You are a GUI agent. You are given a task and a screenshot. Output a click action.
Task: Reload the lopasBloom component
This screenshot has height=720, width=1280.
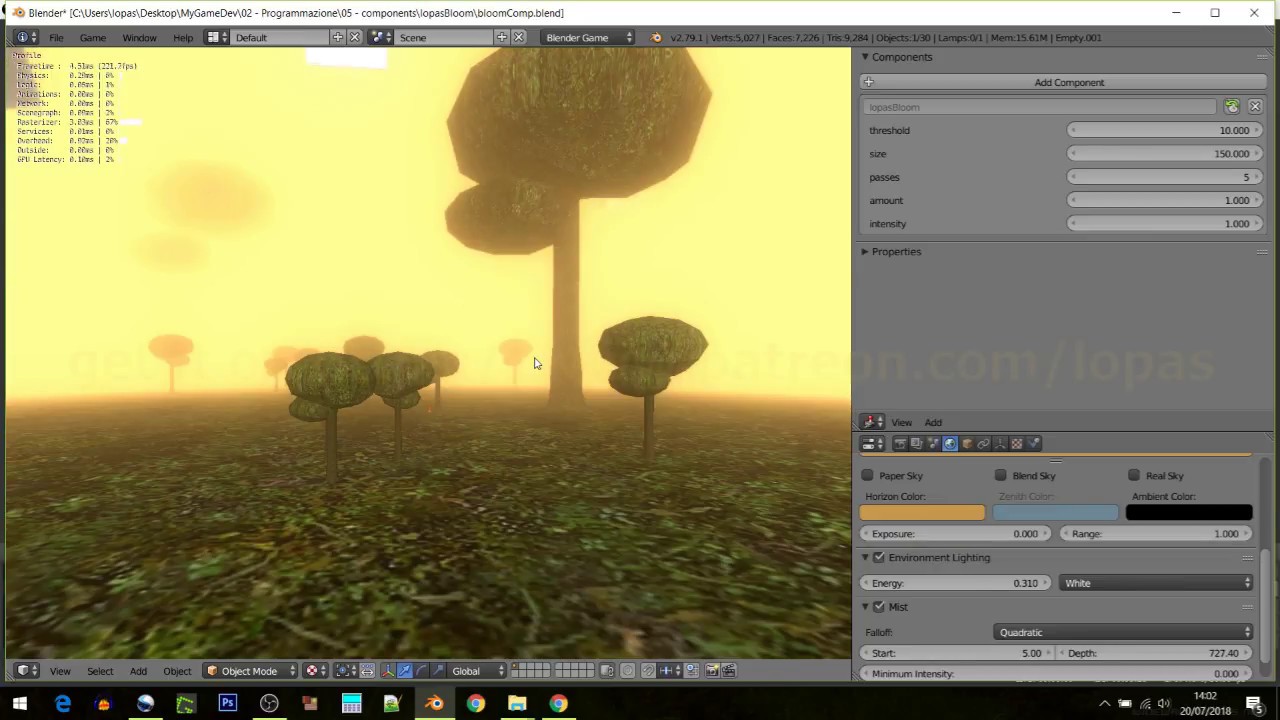tap(1232, 107)
